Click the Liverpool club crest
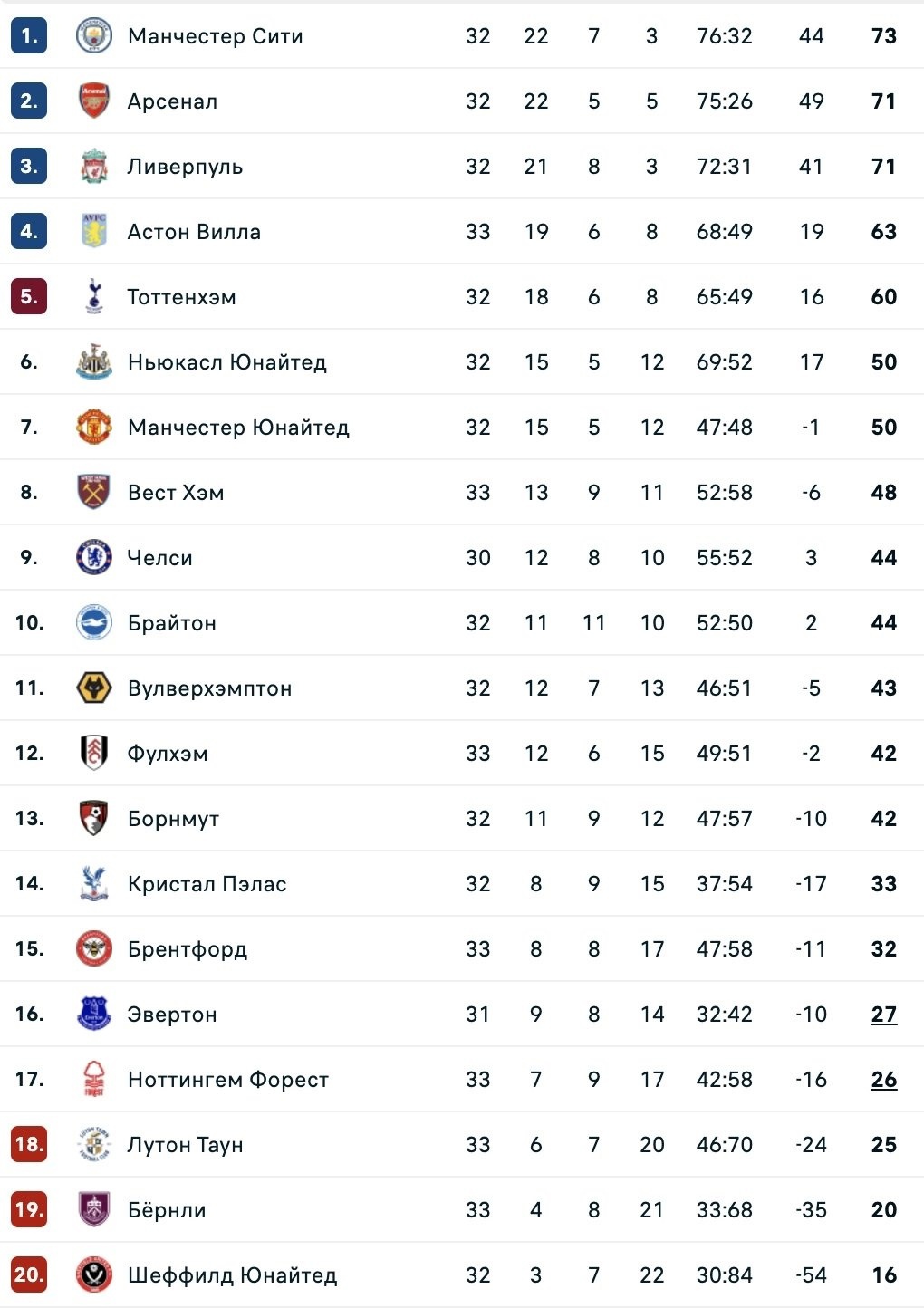The height and width of the screenshot is (1308, 924). tap(94, 167)
